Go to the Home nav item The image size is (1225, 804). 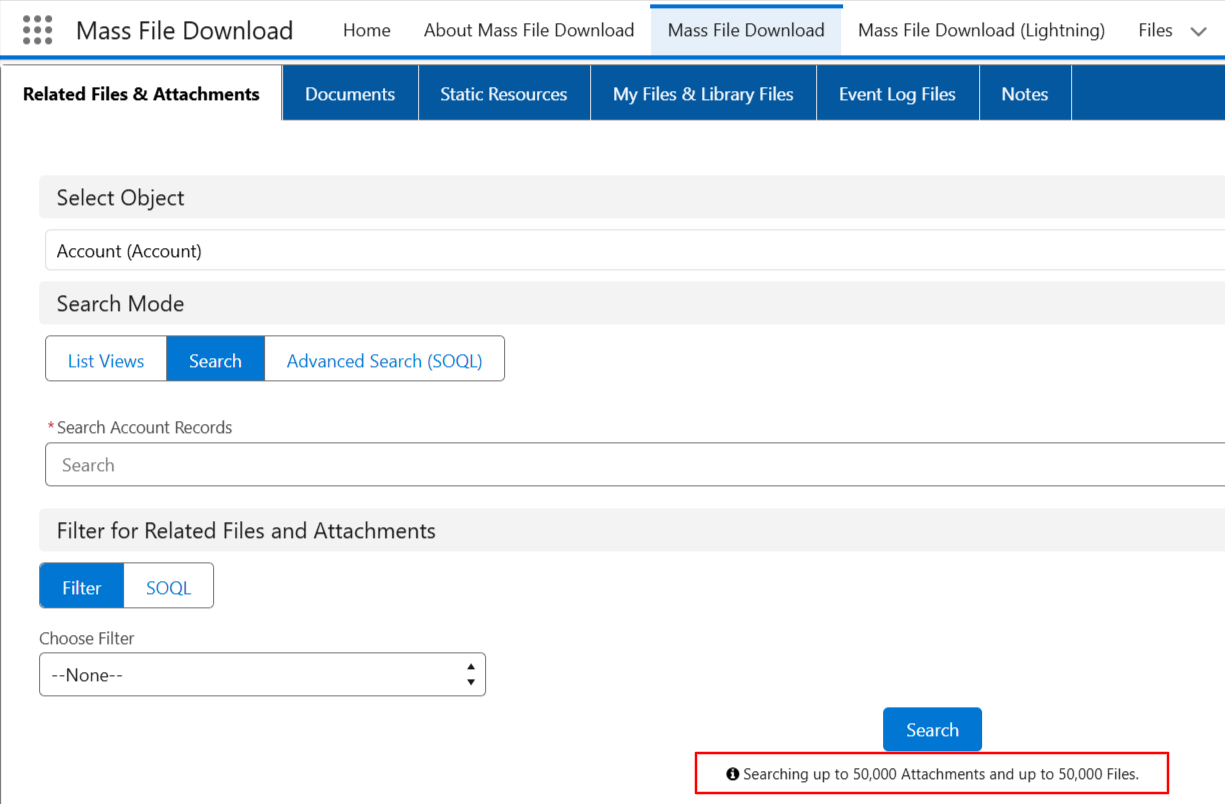coord(367,30)
